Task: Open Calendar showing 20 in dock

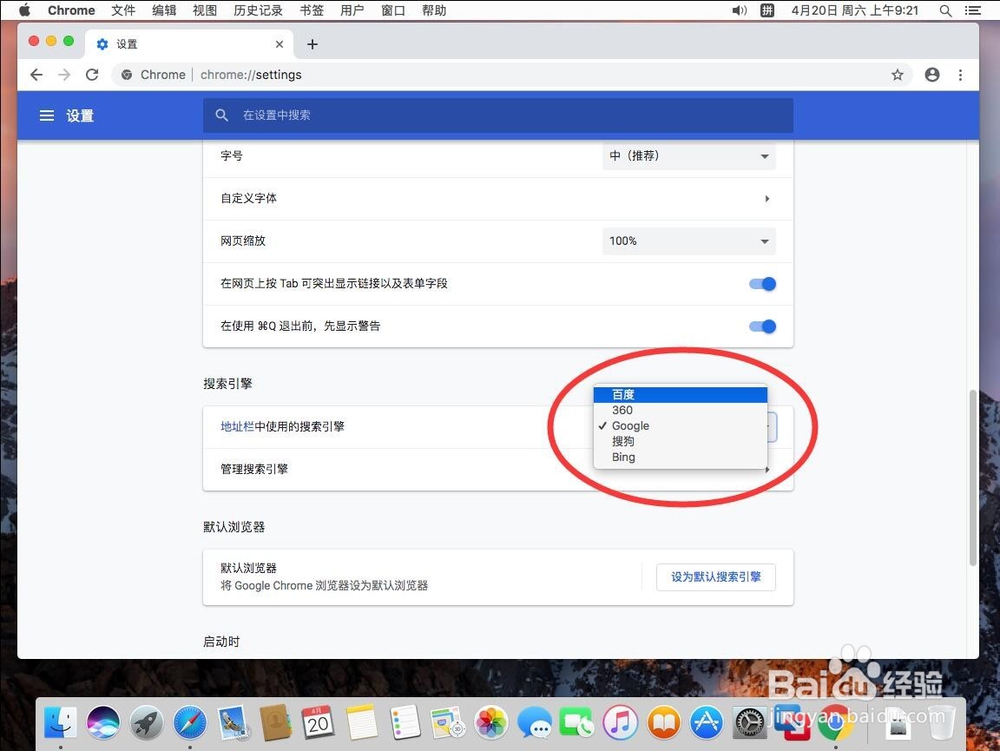Action: (318, 722)
